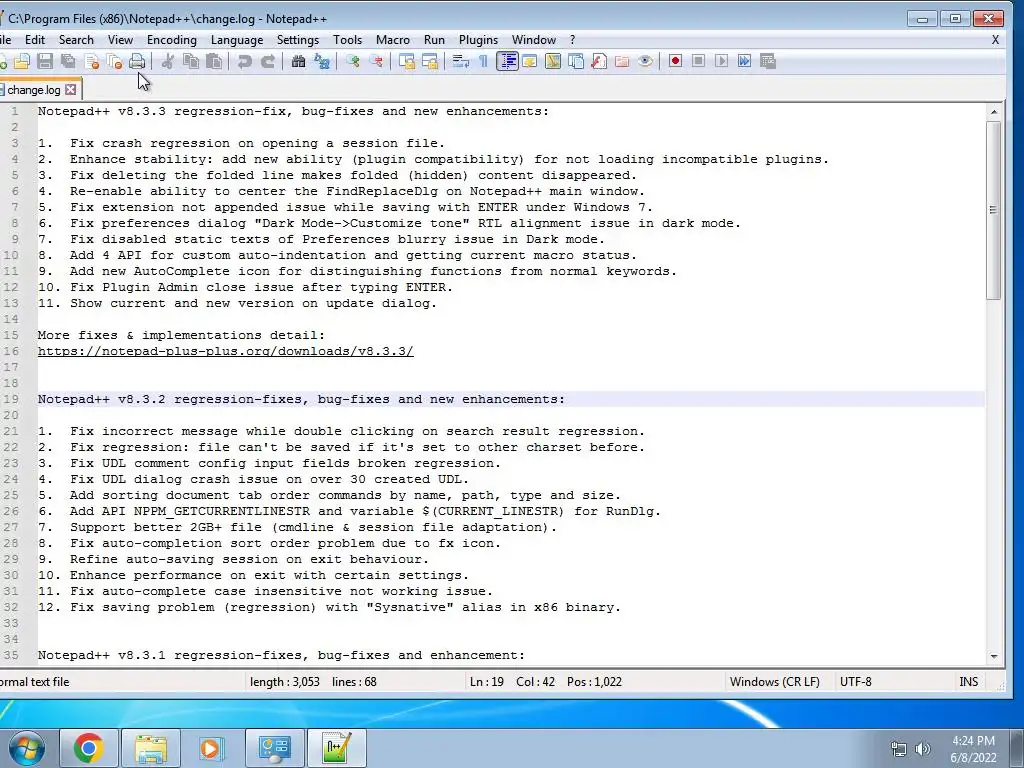
Task: Click the Save All toolbar icon
Action: pyautogui.click(x=68, y=61)
